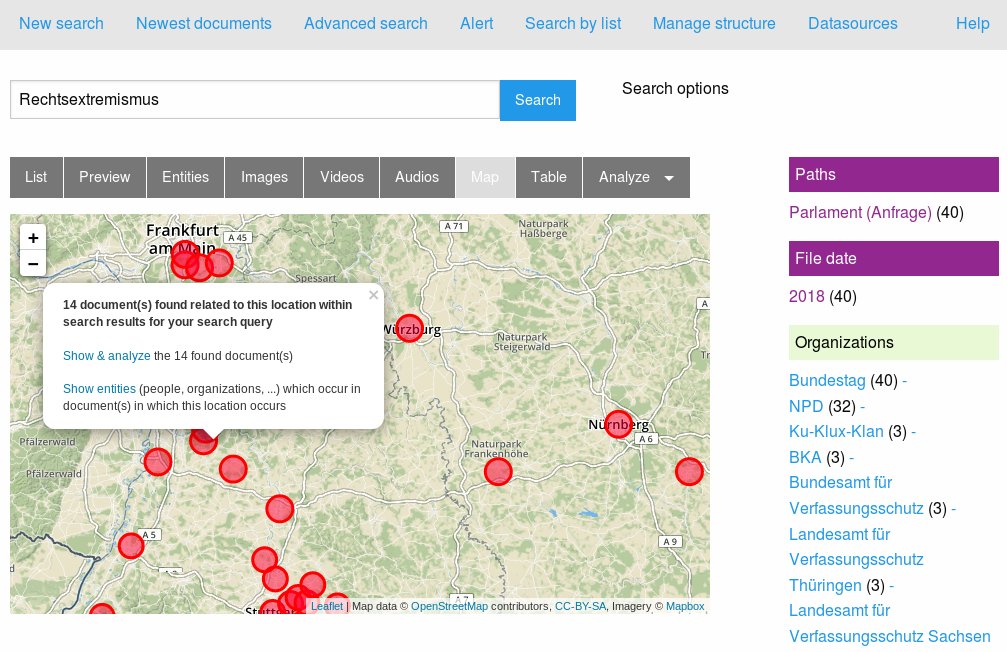1007x652 pixels.
Task: Switch to Preview tab
Action: coord(105,177)
